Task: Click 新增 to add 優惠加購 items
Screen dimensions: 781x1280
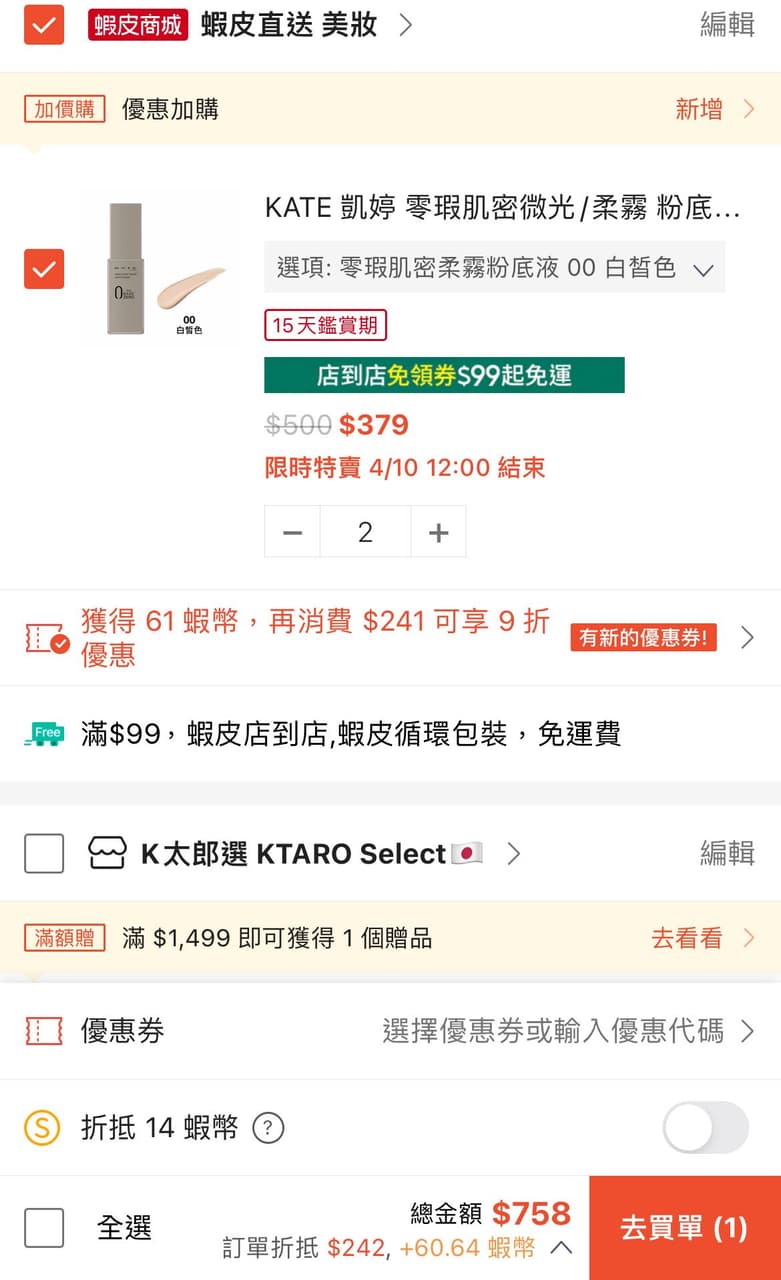Action: tap(699, 109)
